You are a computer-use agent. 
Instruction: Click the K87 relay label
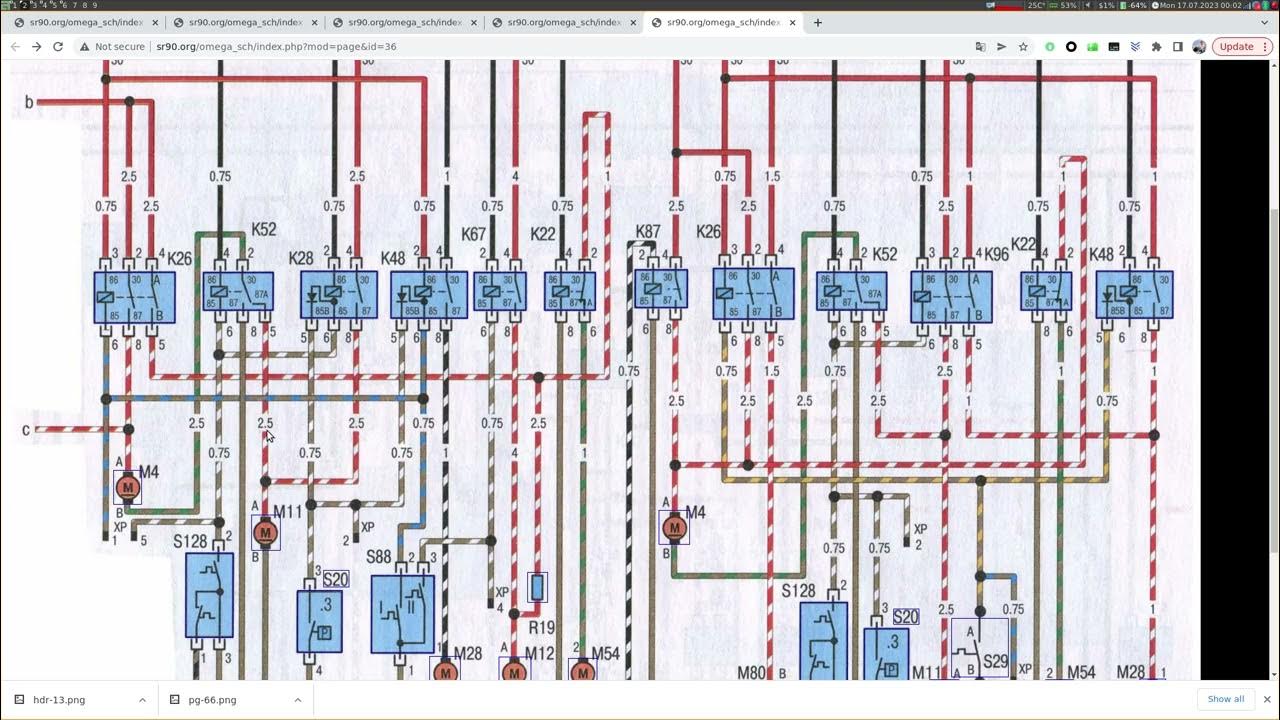pyautogui.click(x=647, y=232)
